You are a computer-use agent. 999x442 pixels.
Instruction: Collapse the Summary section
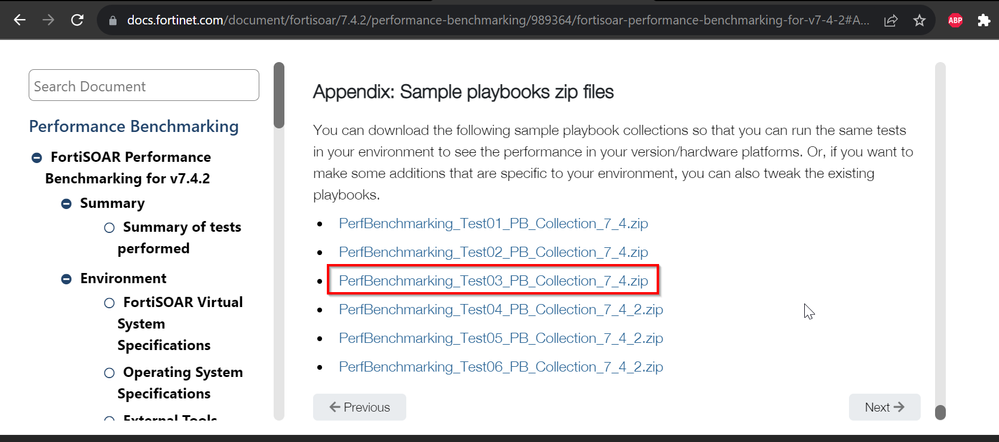67,203
